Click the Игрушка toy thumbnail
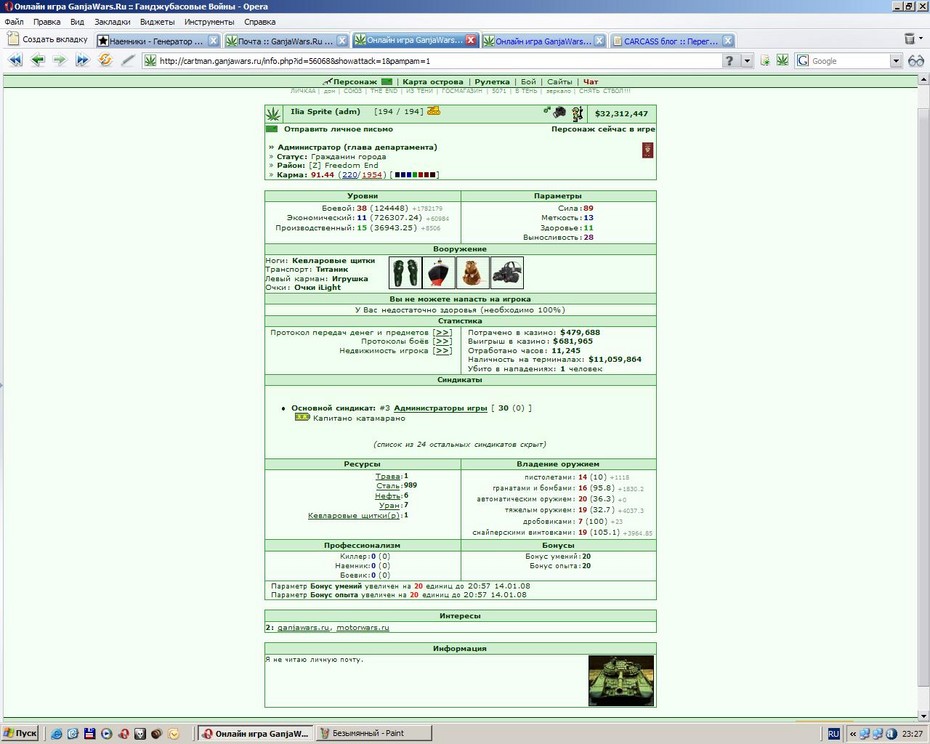930x744 pixels. click(473, 273)
